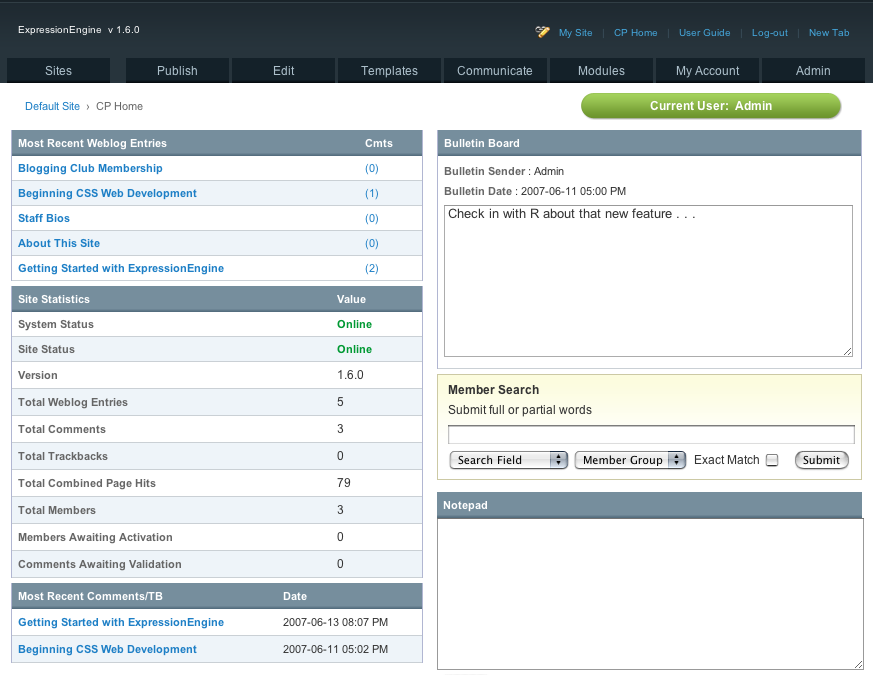This screenshot has width=873, height=675.
Task: Open the About This Site entry
Action: 59,243
